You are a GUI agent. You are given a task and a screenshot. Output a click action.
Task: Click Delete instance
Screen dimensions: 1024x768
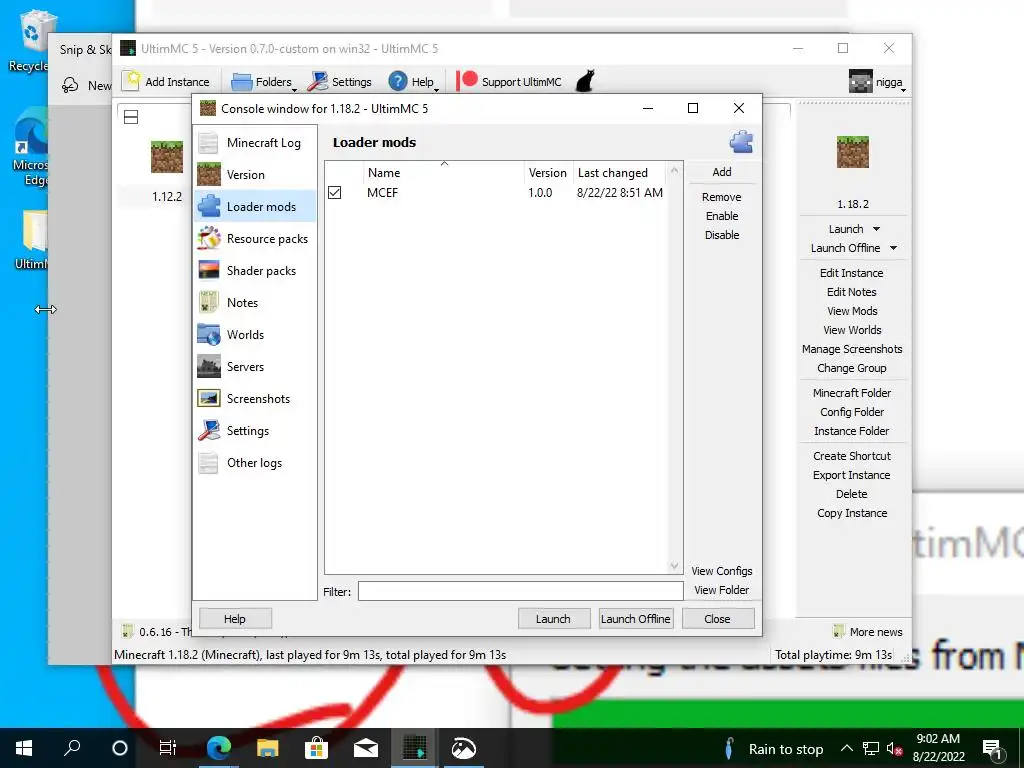coord(852,494)
